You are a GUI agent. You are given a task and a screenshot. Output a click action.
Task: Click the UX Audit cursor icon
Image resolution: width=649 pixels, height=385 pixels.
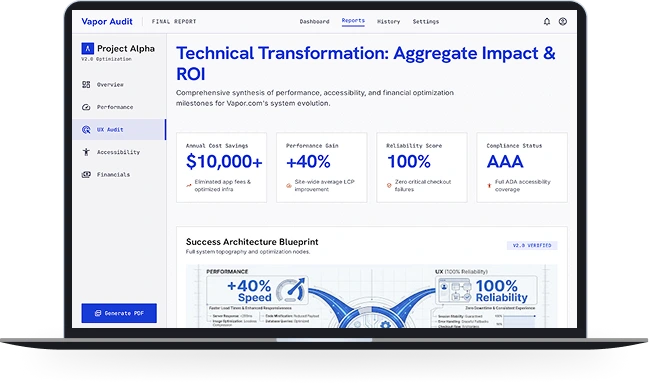point(86,130)
